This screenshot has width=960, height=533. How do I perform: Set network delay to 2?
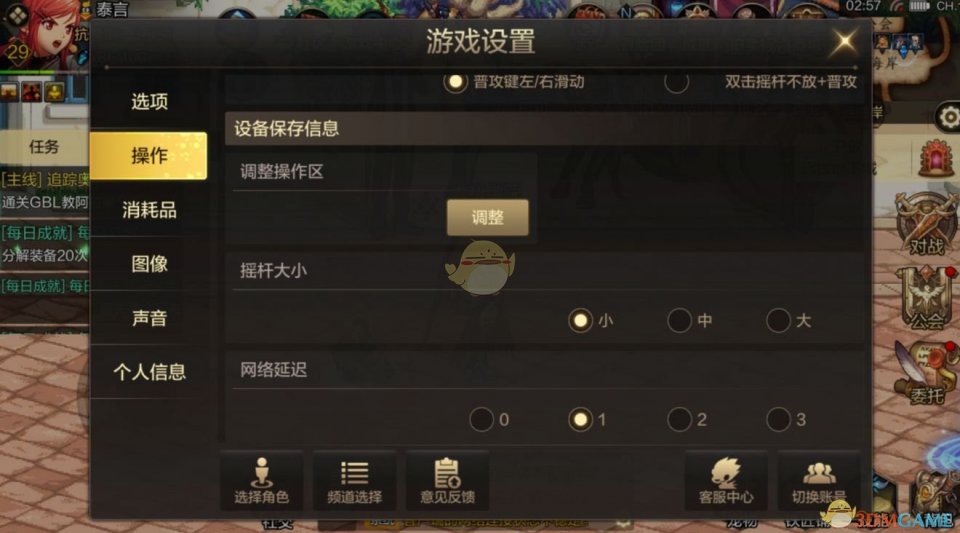tap(680, 419)
